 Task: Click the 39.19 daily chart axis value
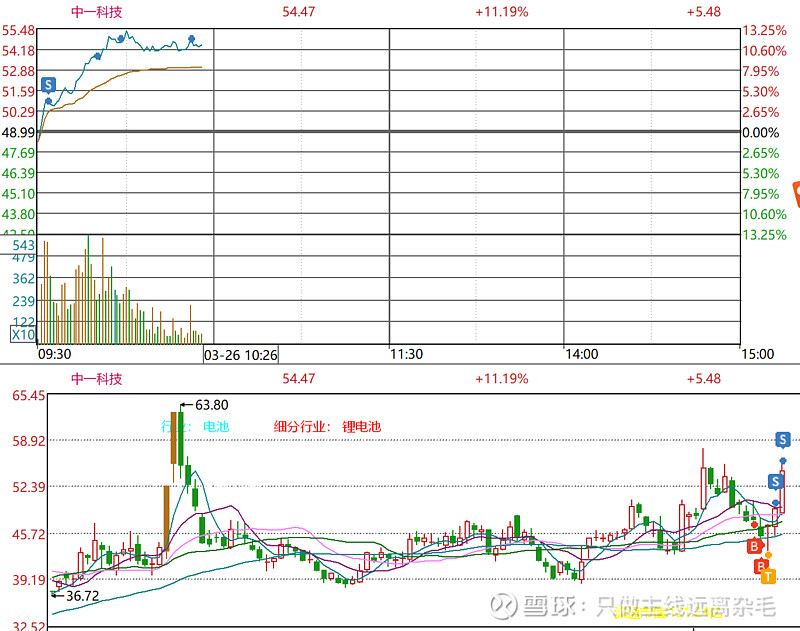29,579
